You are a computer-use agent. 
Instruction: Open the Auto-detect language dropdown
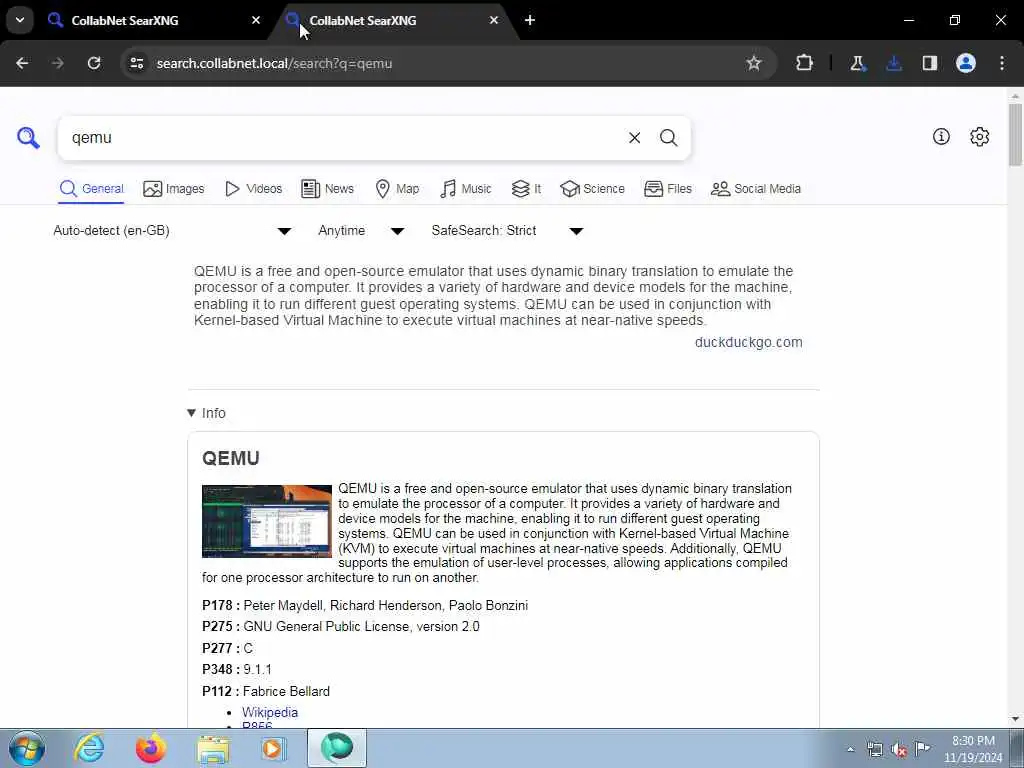click(x=172, y=231)
